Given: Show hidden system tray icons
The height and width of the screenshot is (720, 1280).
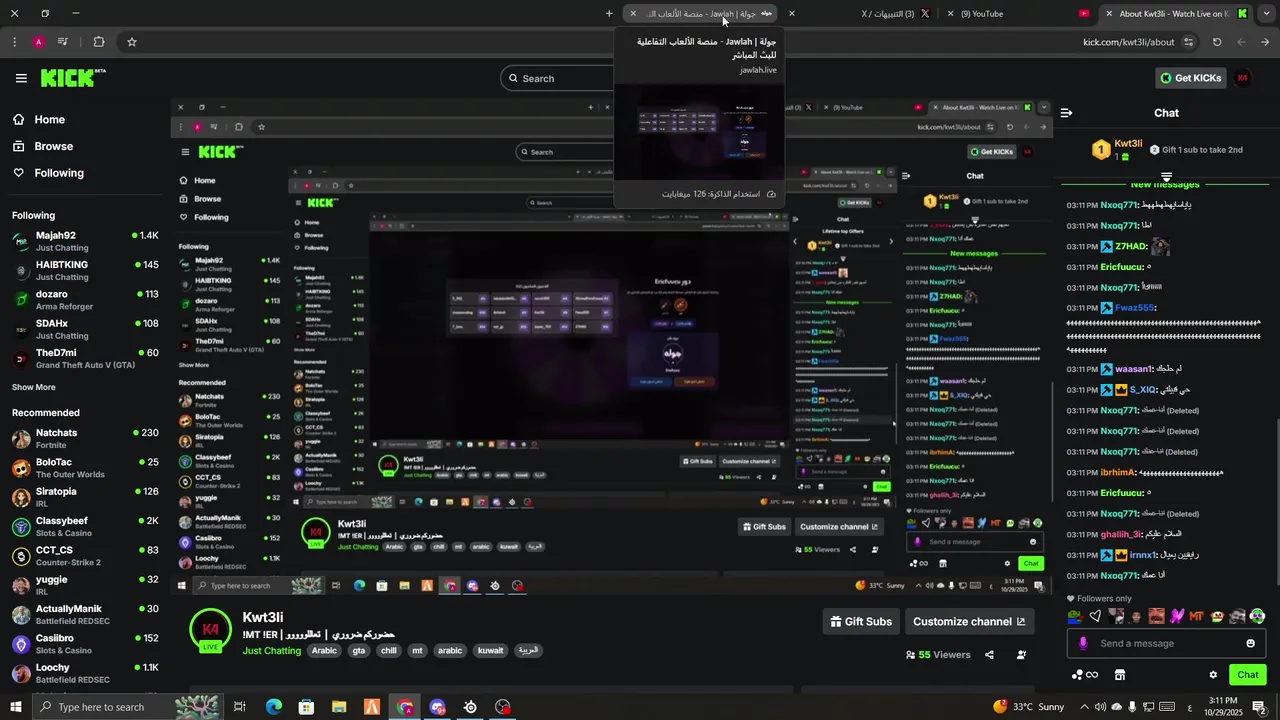Looking at the screenshot, I should click(x=1085, y=707).
